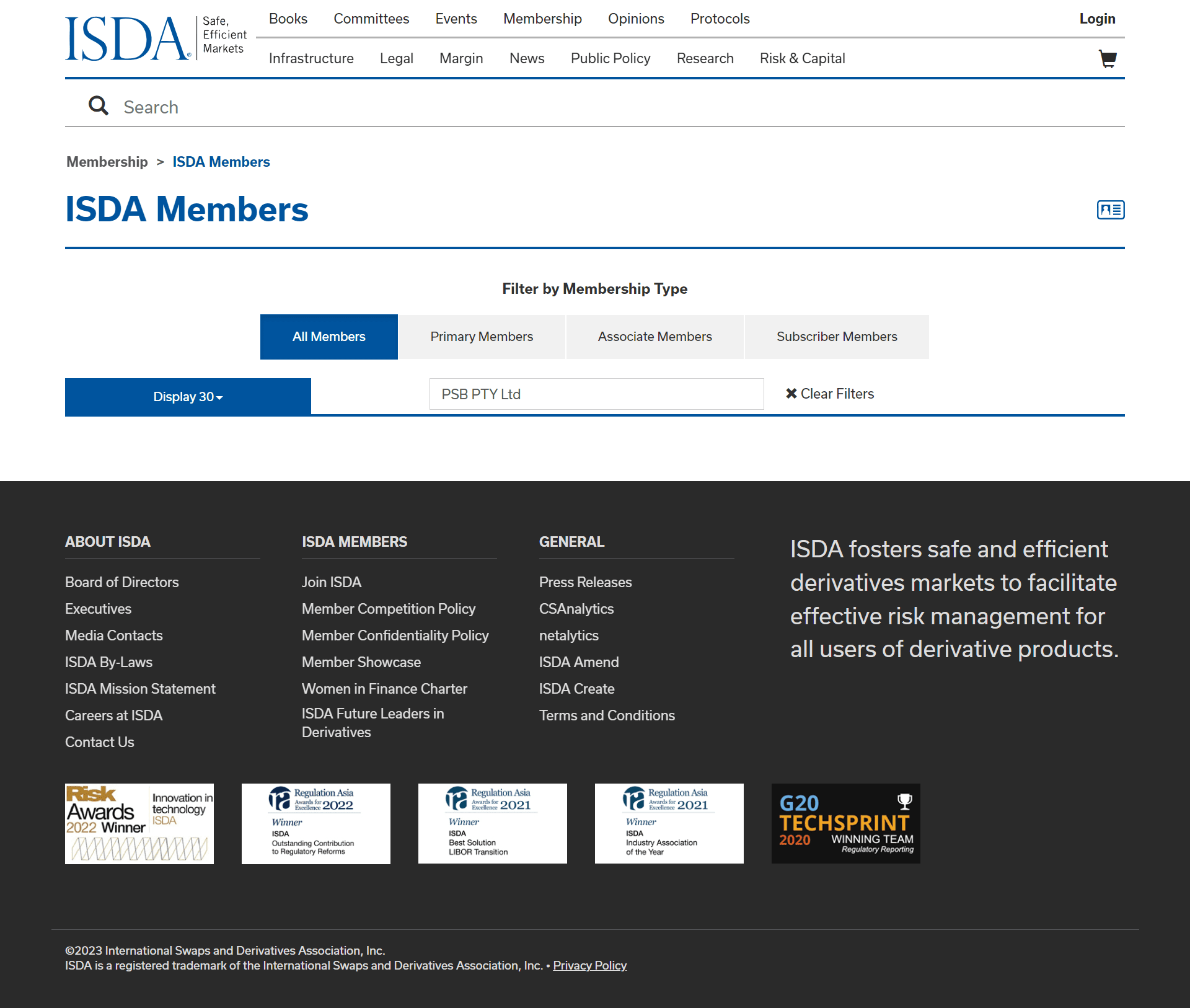1190x1008 pixels.
Task: Open ISDA Mission Statement link
Action: 141,689
